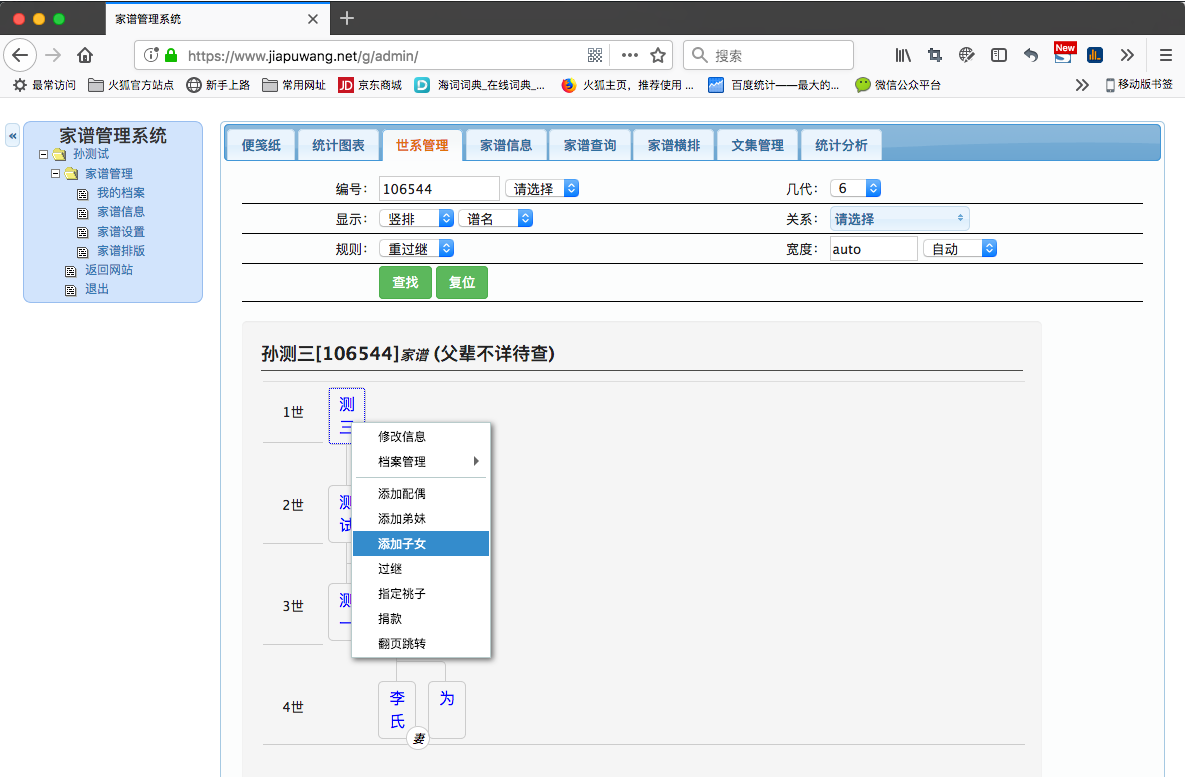Collapse the 孙测试 tree node
The width and height of the screenshot is (1185, 777).
point(43,154)
